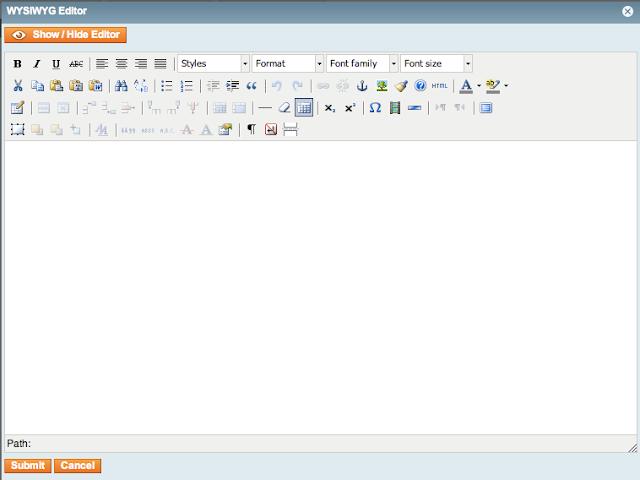Image resolution: width=640 pixels, height=480 pixels.
Task: Click the blockquote icon
Action: 251,86
